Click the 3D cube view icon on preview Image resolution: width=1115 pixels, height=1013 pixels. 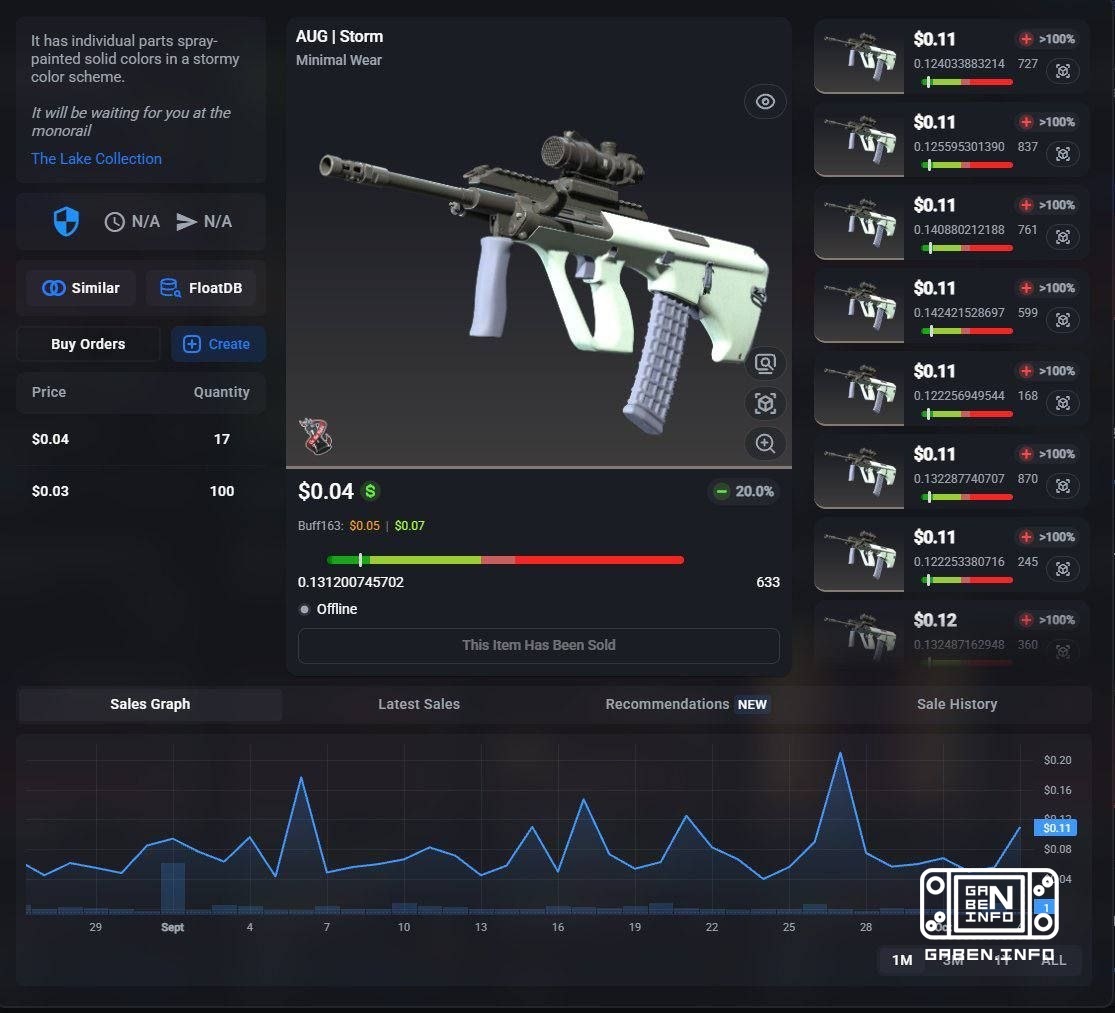click(x=765, y=404)
